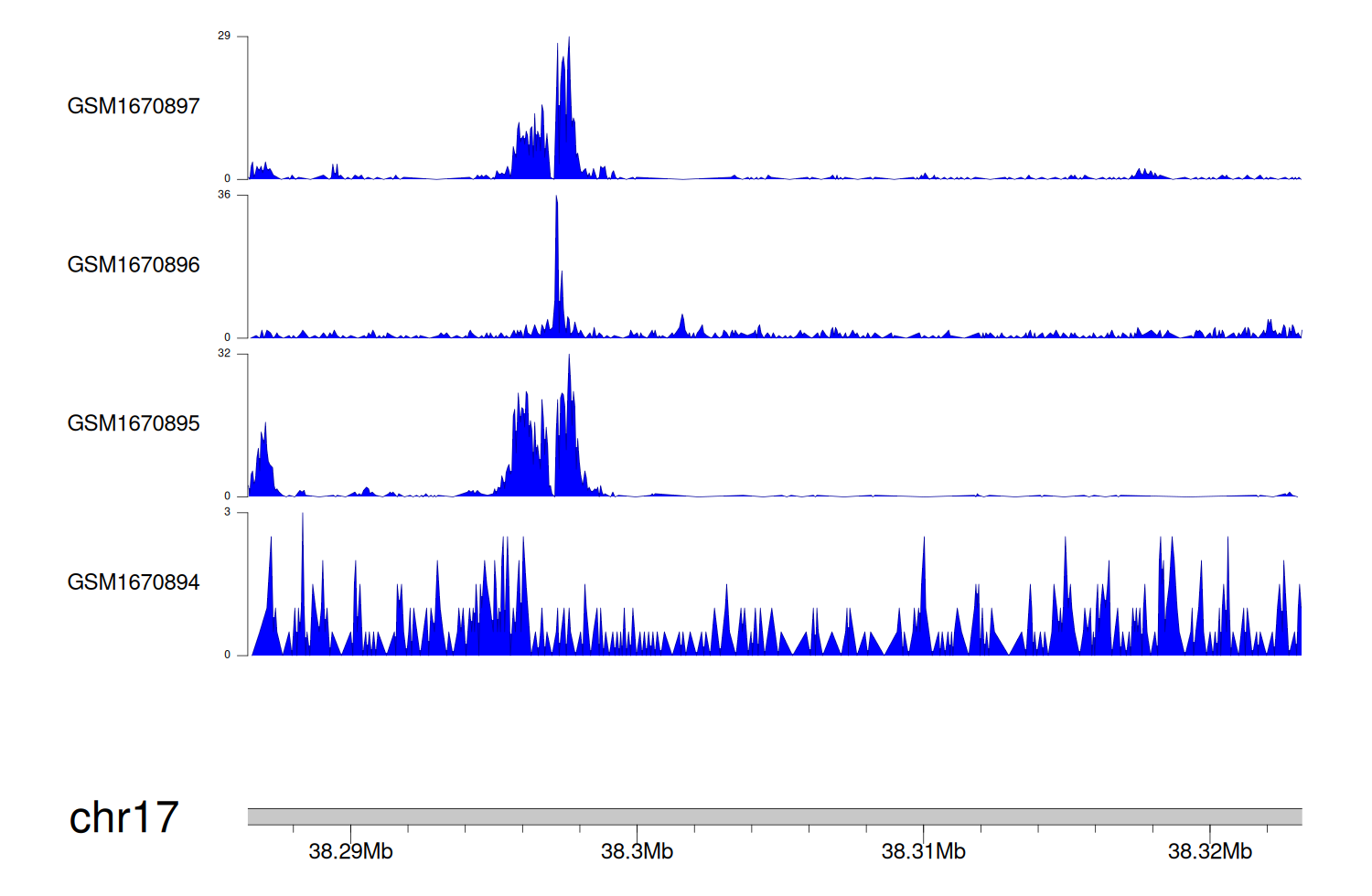Click the 38.29Mb axis label
This screenshot has width=1372, height=896.
click(350, 852)
